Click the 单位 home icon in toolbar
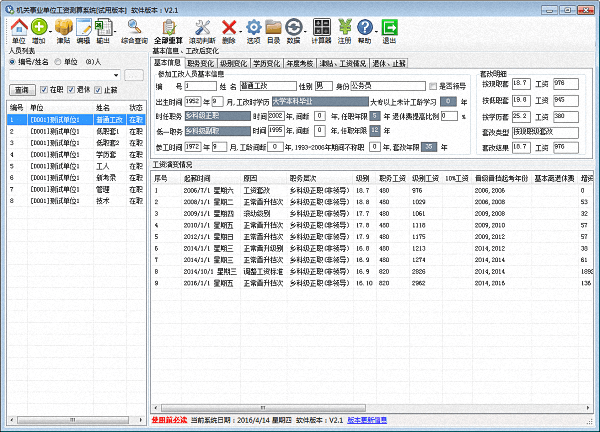This screenshot has width=600, height=432. tap(19, 29)
